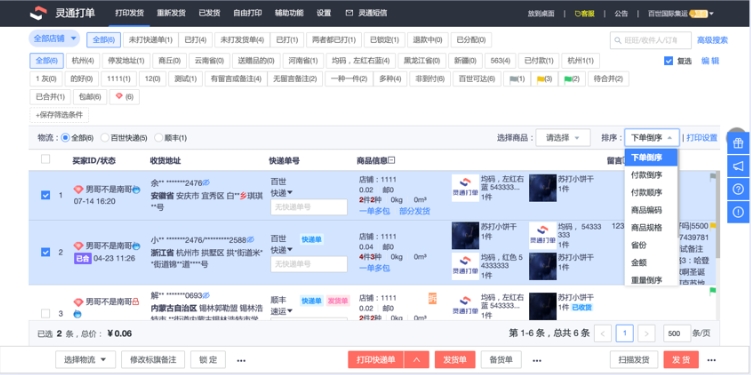
Task: Open the 全部店铺 shop dropdown
Action: pos(54,39)
